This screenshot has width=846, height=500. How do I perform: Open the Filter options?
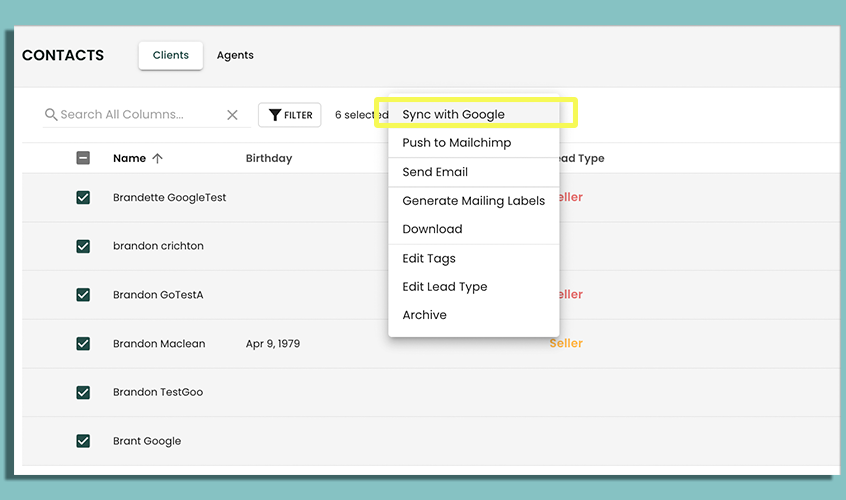tap(289, 115)
